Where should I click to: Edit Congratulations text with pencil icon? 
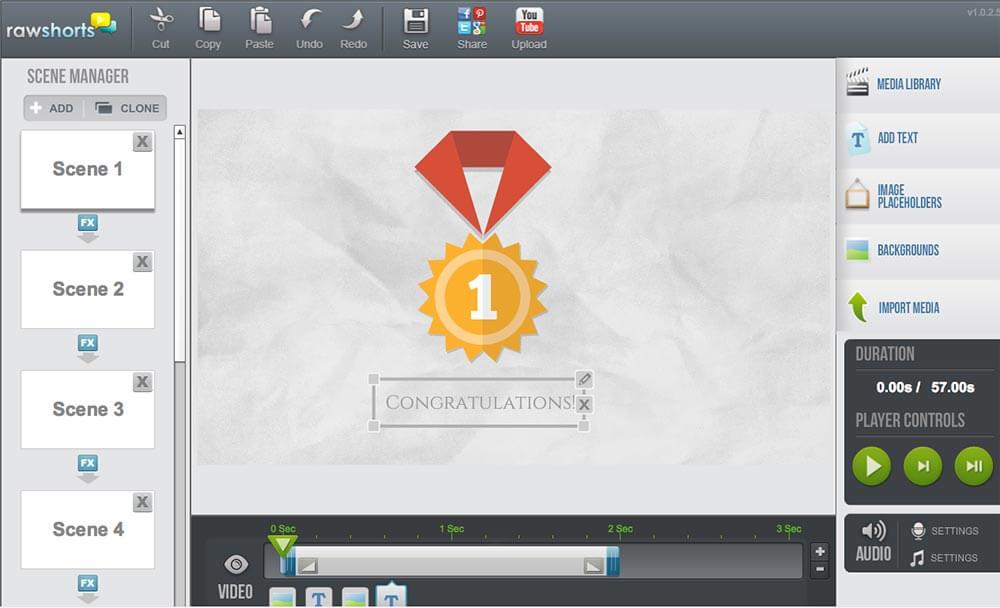584,380
